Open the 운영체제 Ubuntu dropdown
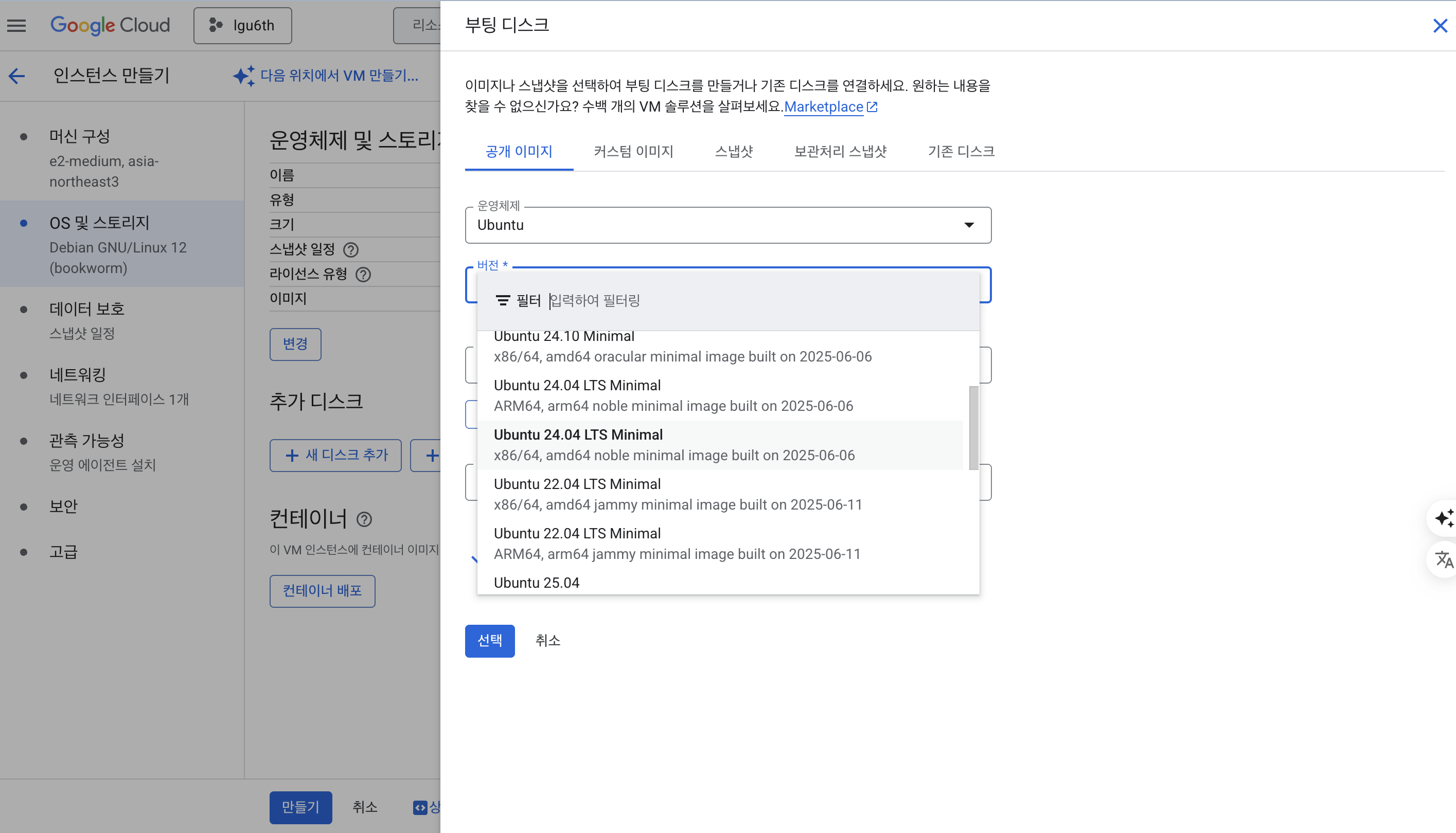1456x833 pixels. tap(728, 225)
